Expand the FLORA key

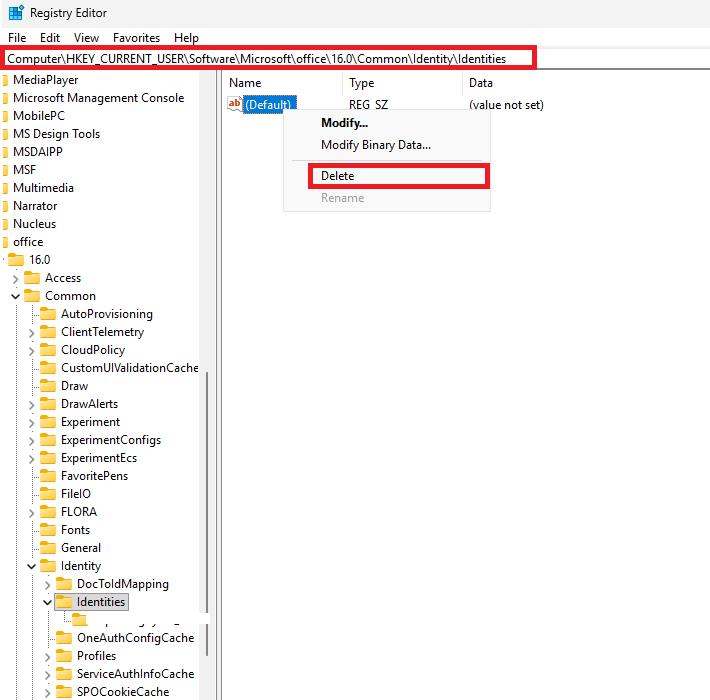coord(31,513)
